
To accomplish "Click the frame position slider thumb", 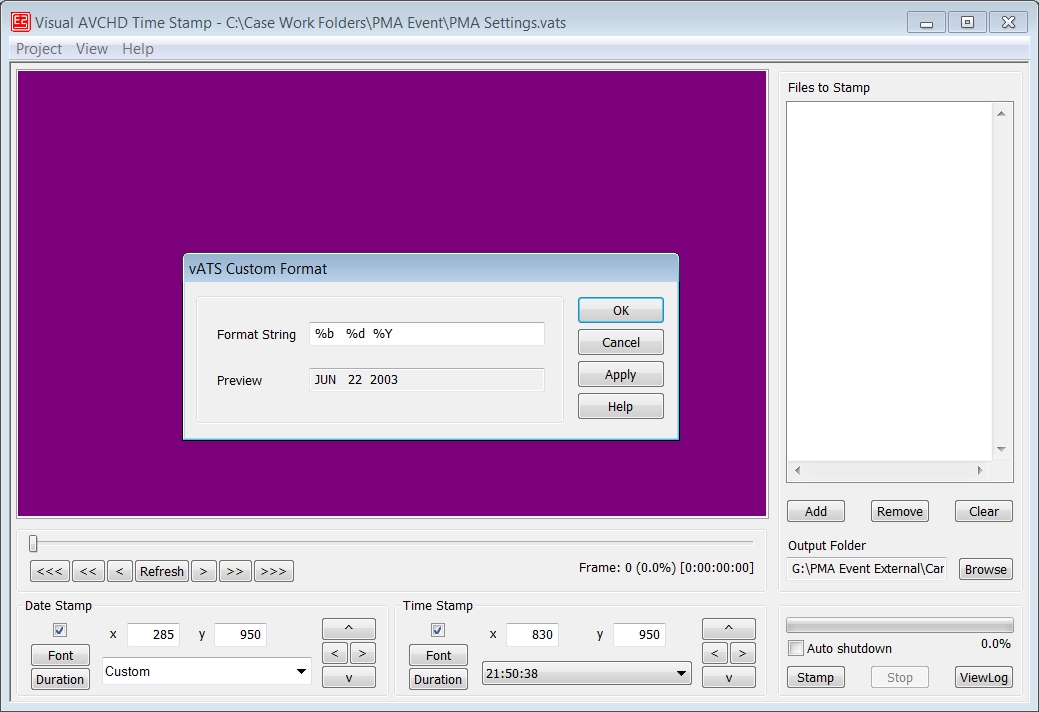I will click(33, 544).
